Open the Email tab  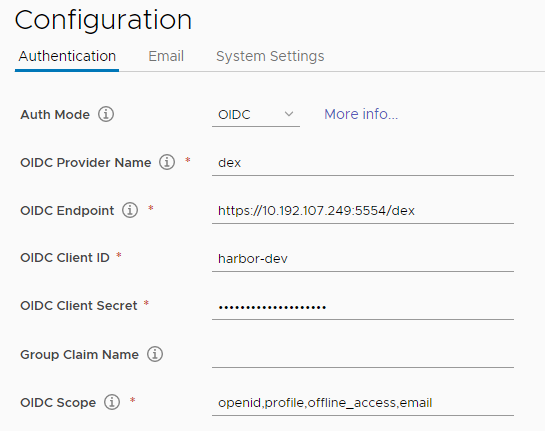point(166,56)
